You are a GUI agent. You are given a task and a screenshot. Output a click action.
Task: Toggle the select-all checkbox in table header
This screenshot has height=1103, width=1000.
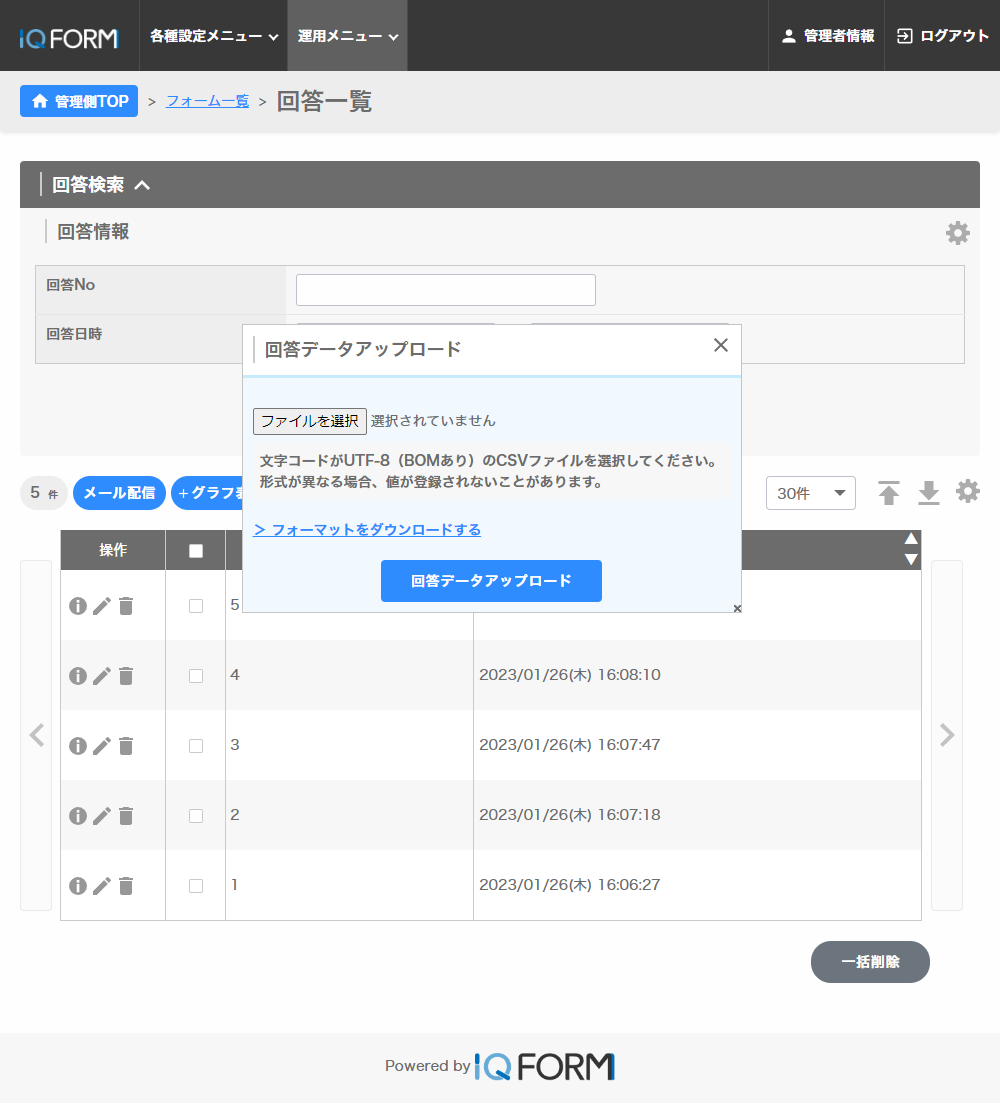[x=196, y=551]
